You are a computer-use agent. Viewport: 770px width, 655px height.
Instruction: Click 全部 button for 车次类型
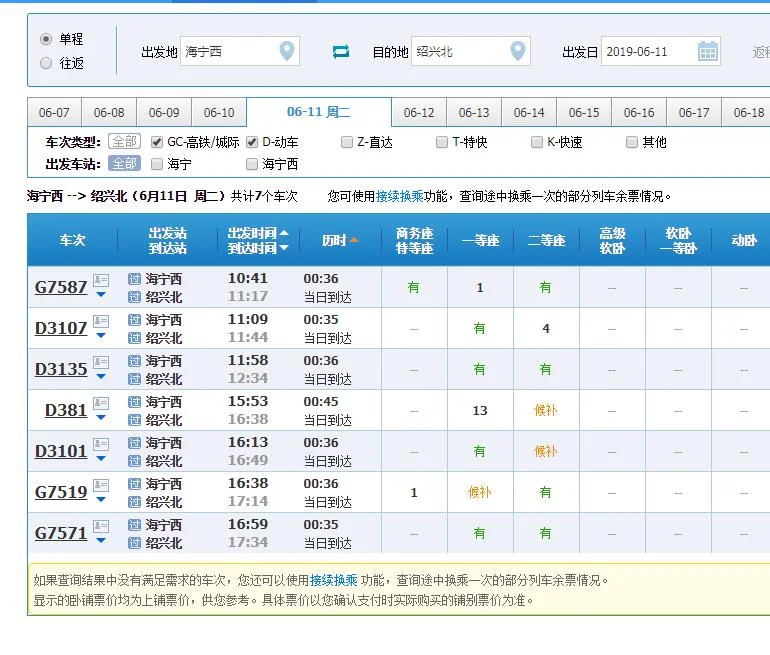tap(124, 142)
